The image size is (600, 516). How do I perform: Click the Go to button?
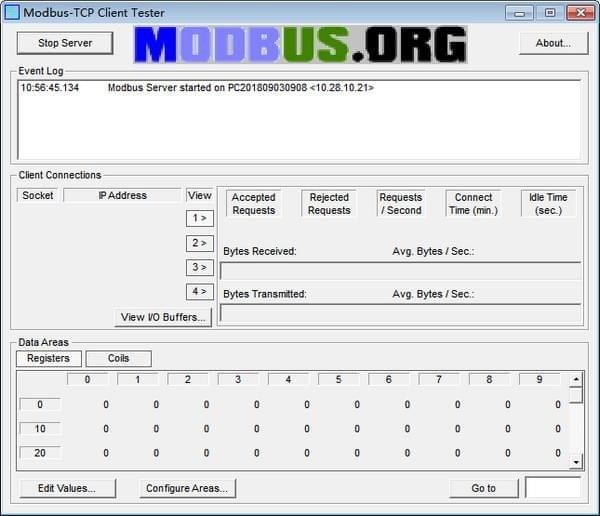click(x=484, y=488)
